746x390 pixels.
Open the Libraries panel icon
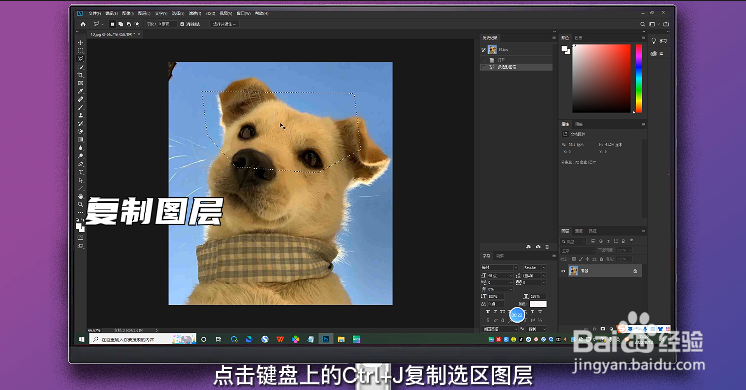point(654,54)
